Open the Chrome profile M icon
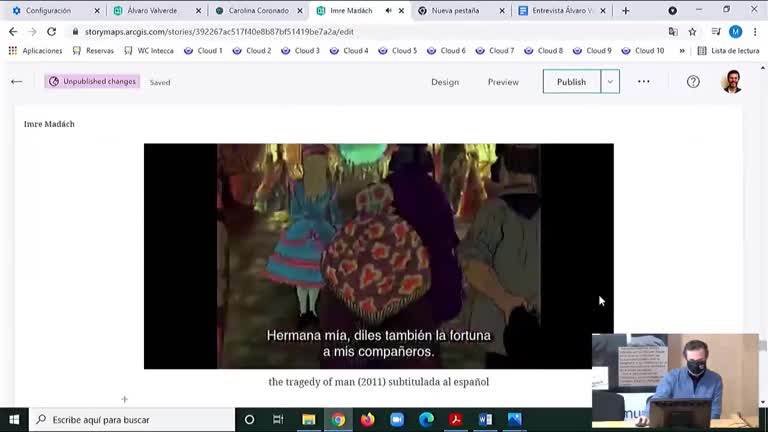 tap(735, 32)
